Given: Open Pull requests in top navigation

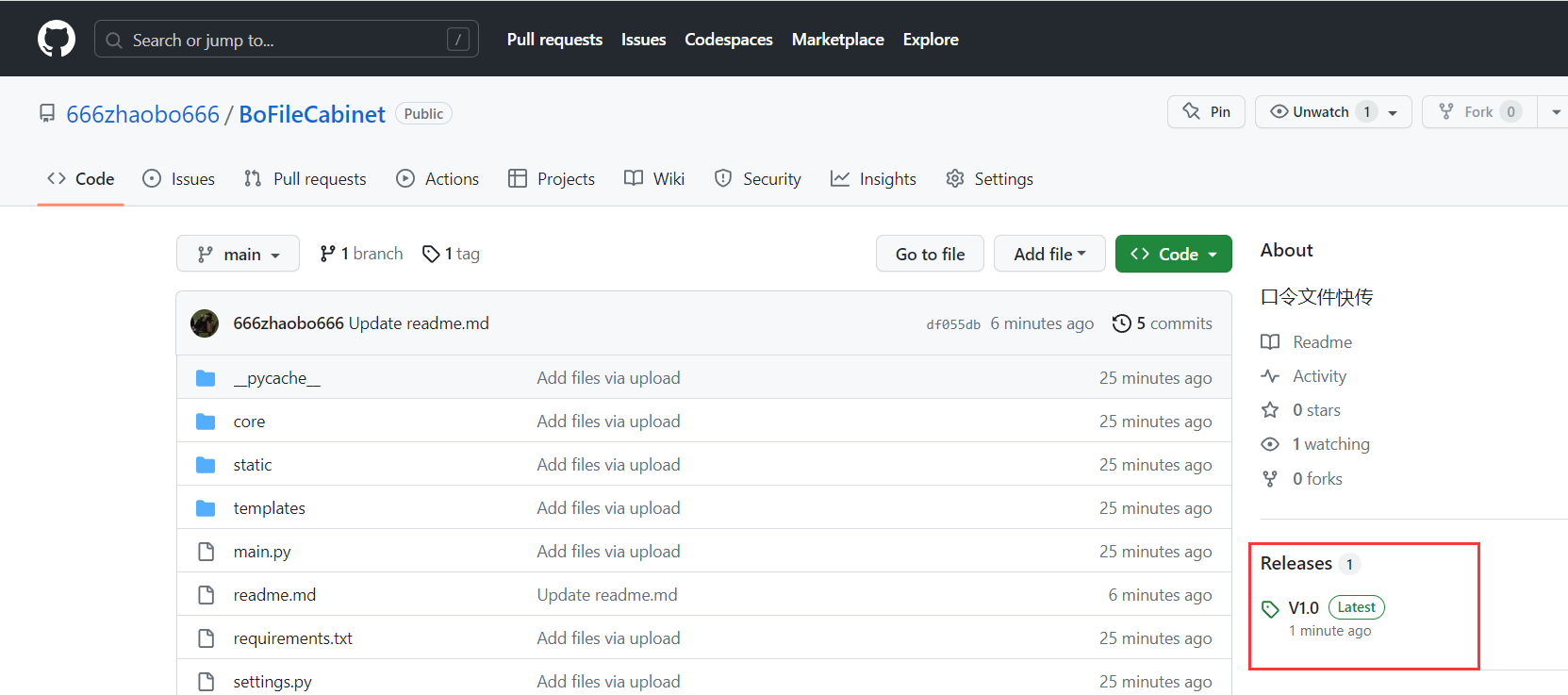Looking at the screenshot, I should point(554,40).
